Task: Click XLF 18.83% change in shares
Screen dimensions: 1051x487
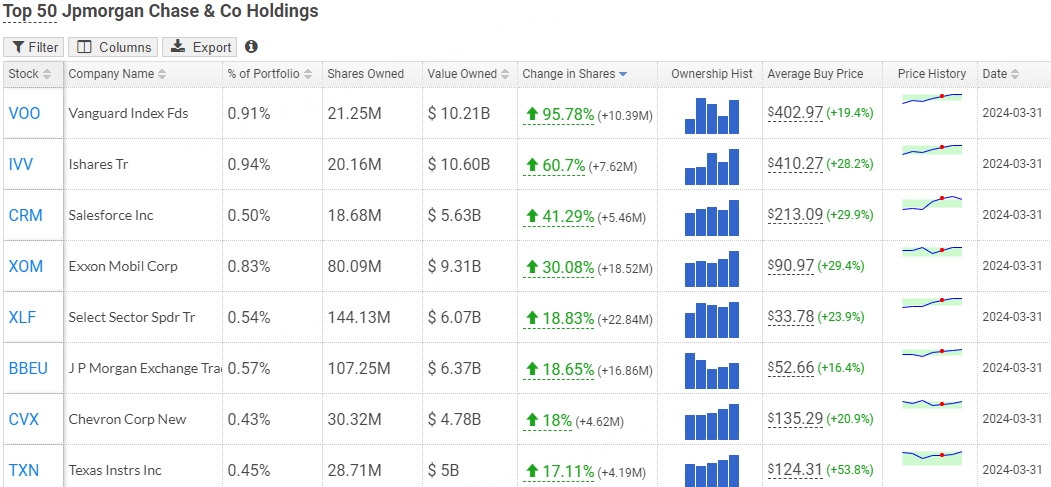Action: coord(558,318)
